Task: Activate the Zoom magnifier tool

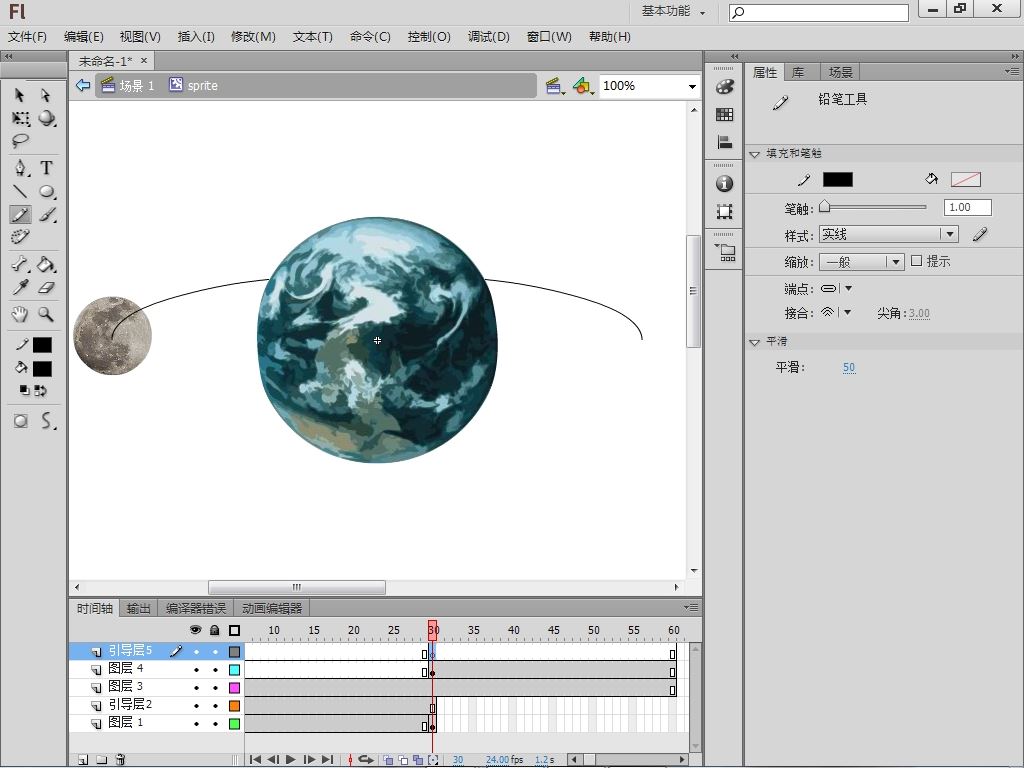Action: [x=46, y=314]
